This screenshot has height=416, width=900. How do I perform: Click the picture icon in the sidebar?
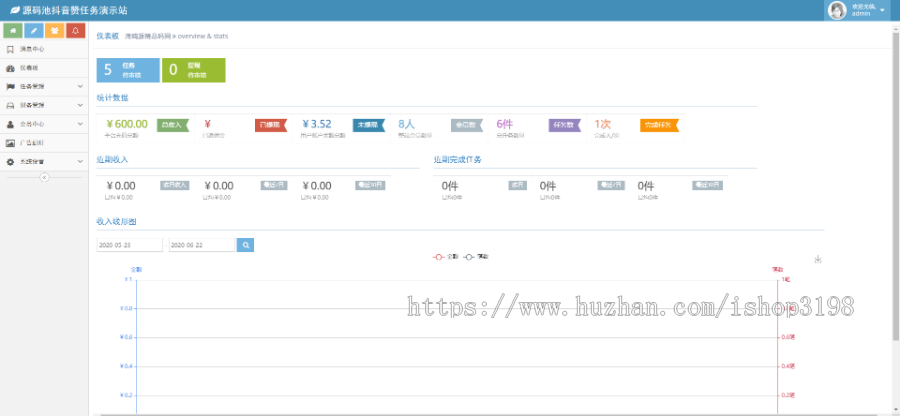click(x=10, y=143)
